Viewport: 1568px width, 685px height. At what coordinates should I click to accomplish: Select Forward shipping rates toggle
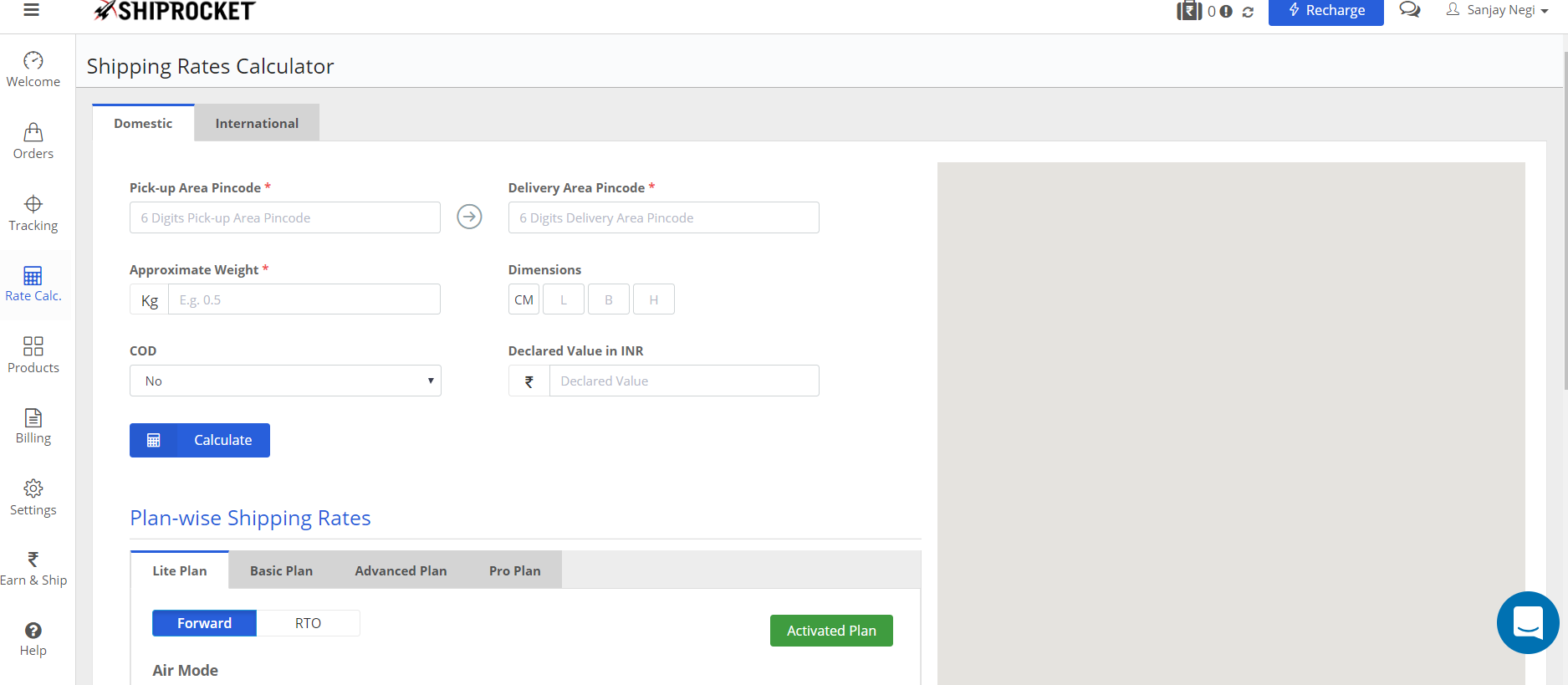coord(204,623)
